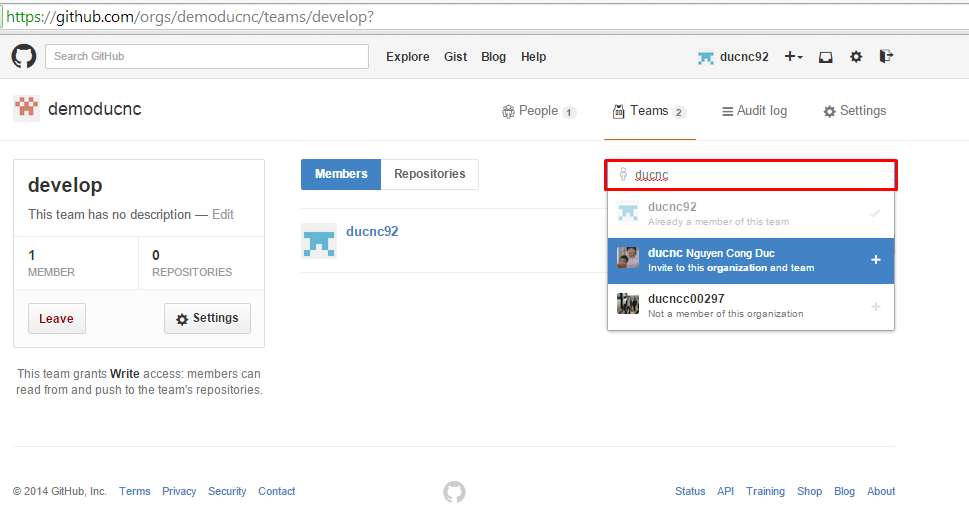
Task: Click the sign out icon
Action: click(886, 56)
